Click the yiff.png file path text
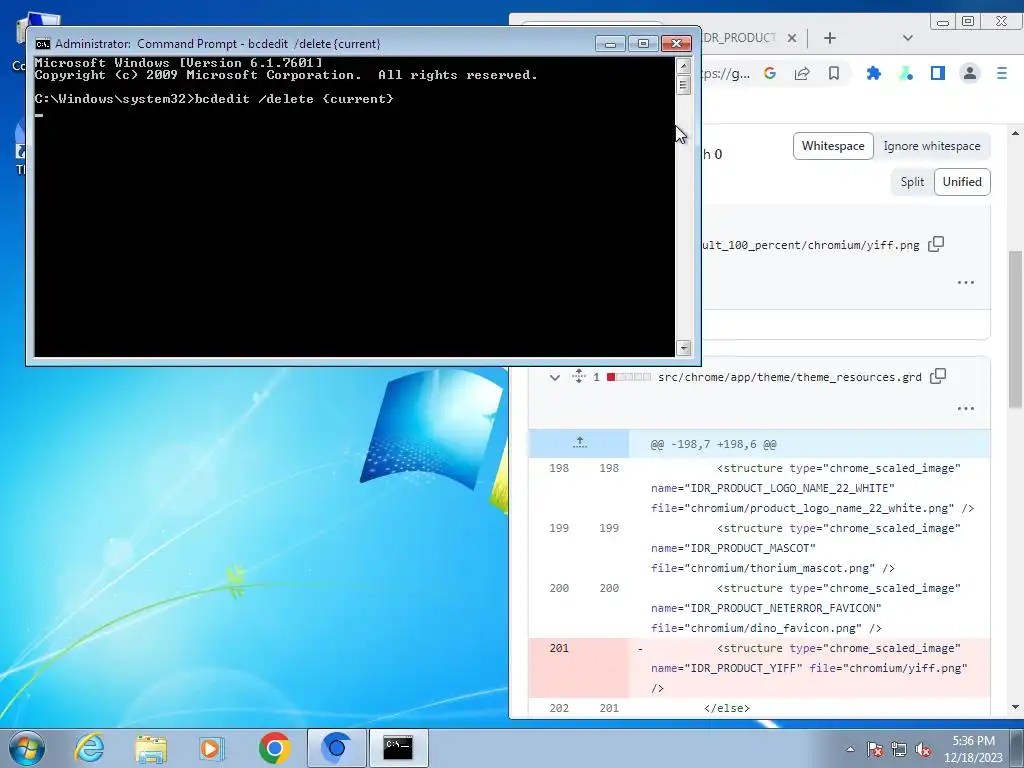Image resolution: width=1024 pixels, height=768 pixels. point(810,245)
